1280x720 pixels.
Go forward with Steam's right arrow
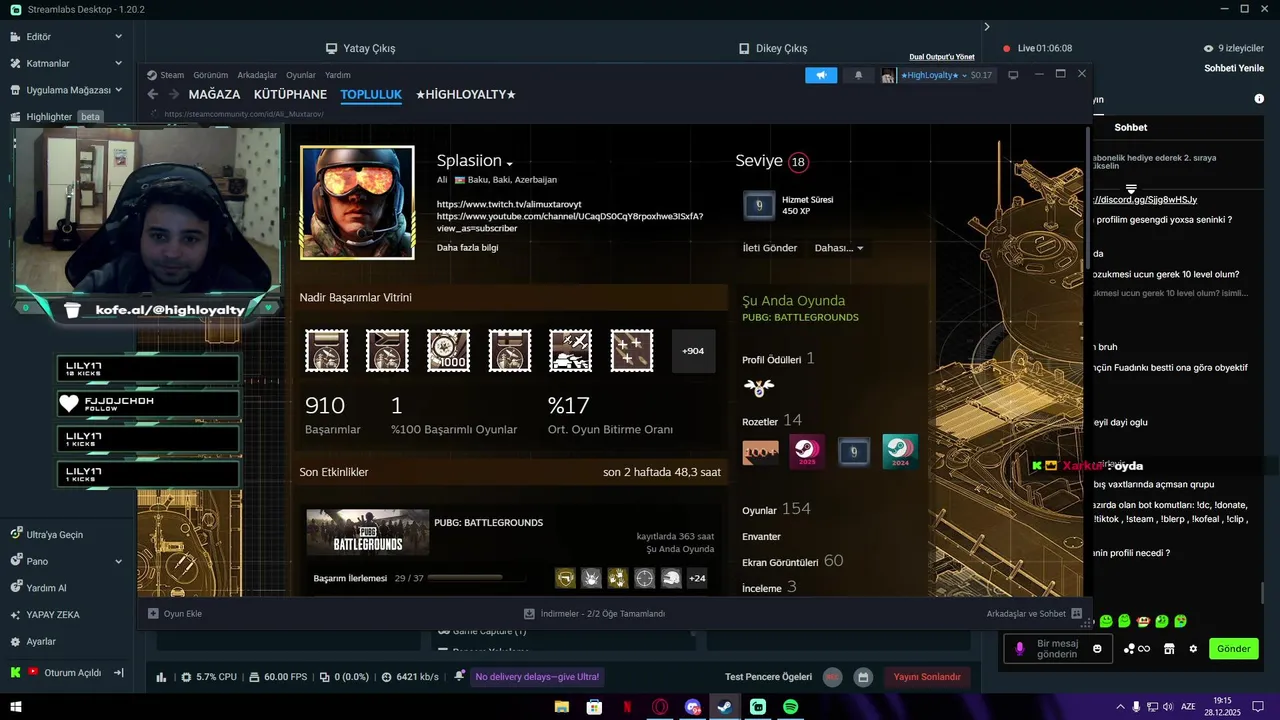point(173,94)
